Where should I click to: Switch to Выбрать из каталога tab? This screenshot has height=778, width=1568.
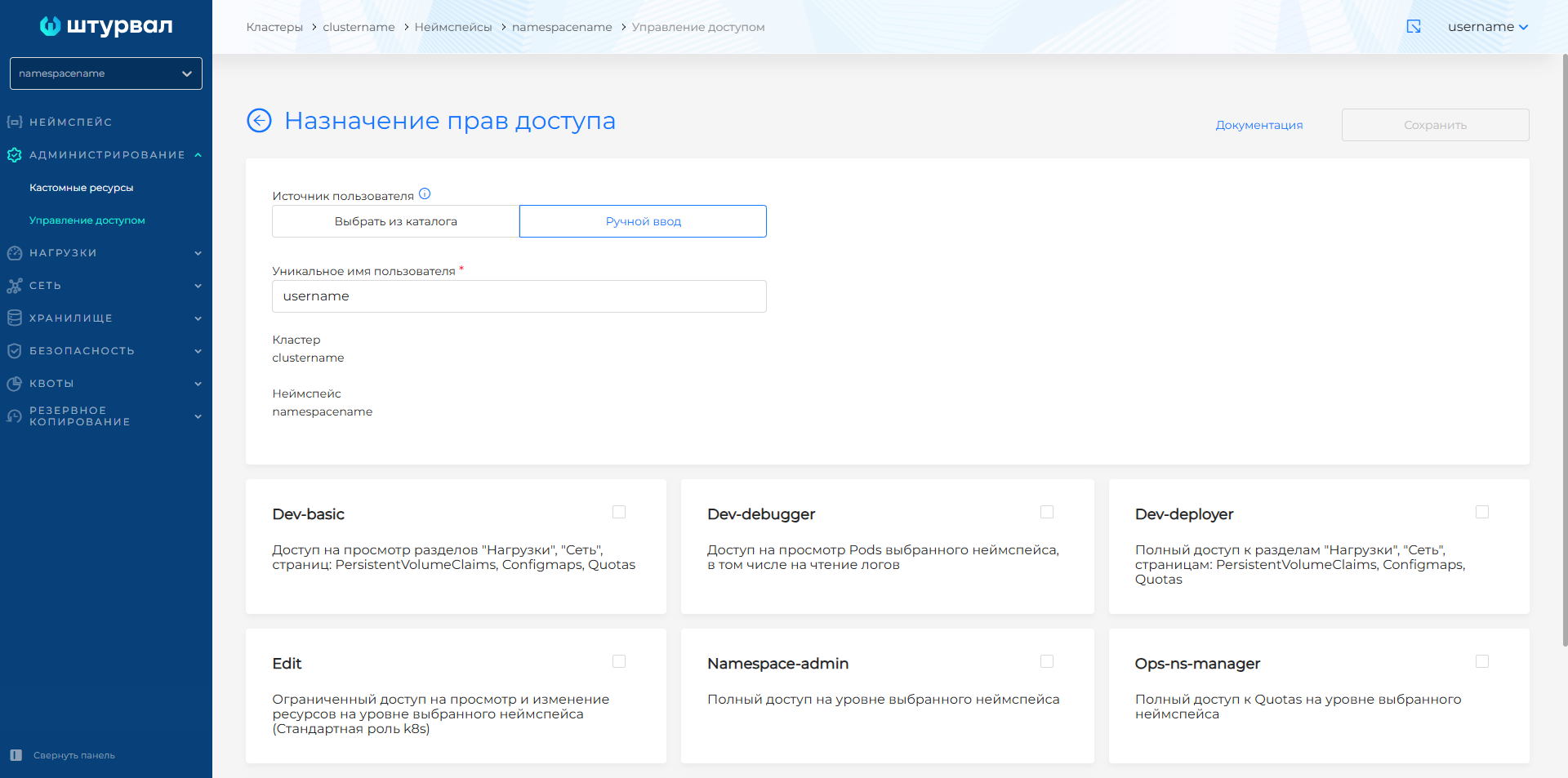(395, 221)
